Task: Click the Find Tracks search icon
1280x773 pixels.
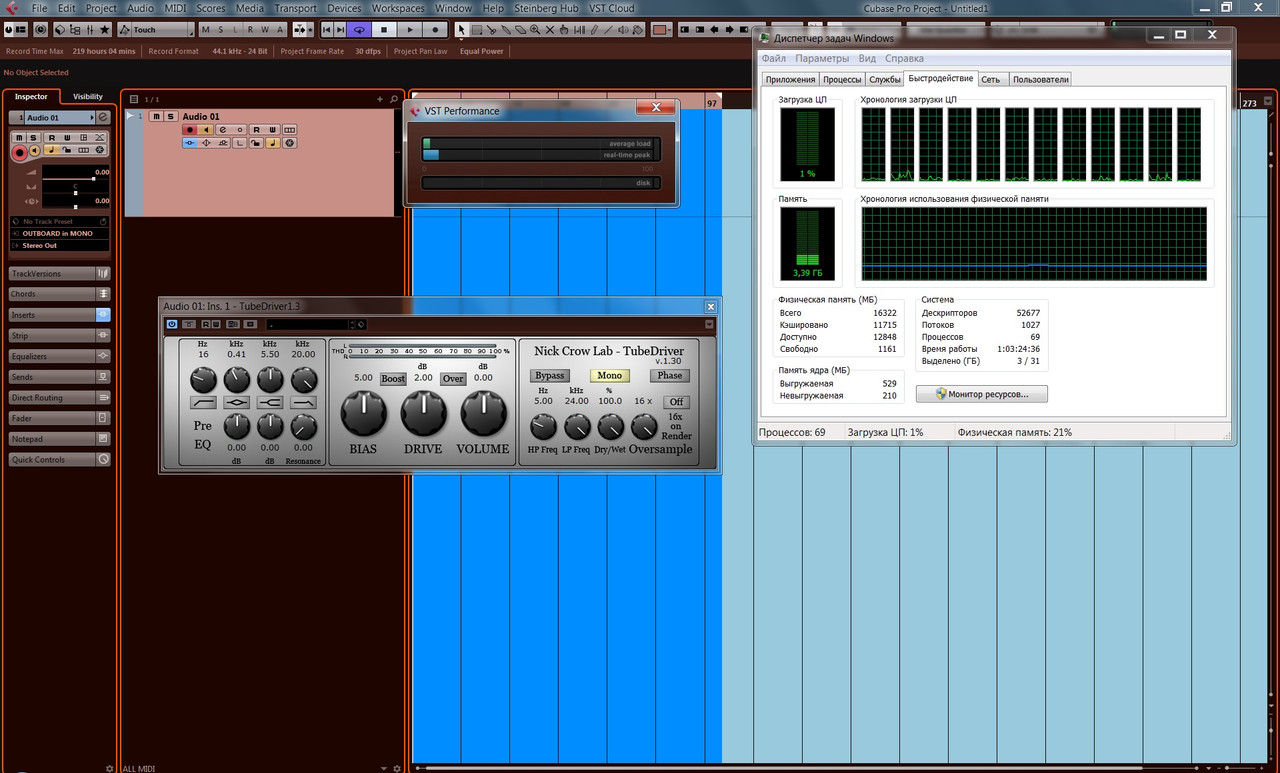Action: 393,99
